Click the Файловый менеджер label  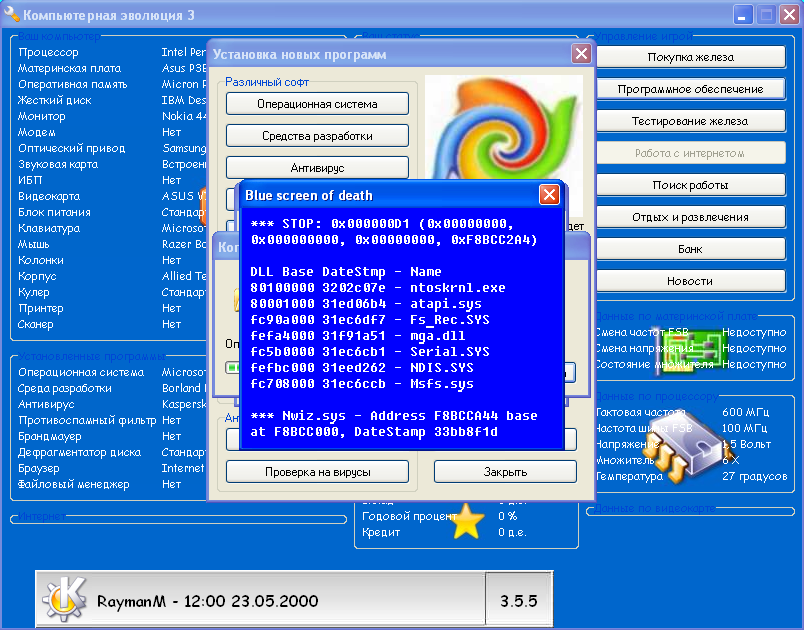[x=73, y=484]
